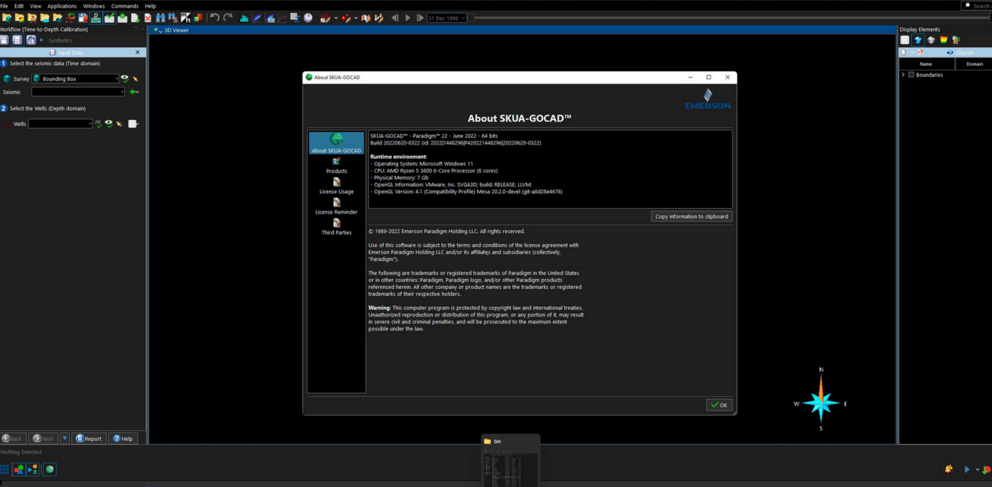Click the document with green arrow import icon
The width and height of the screenshot is (992, 487).
[135, 18]
